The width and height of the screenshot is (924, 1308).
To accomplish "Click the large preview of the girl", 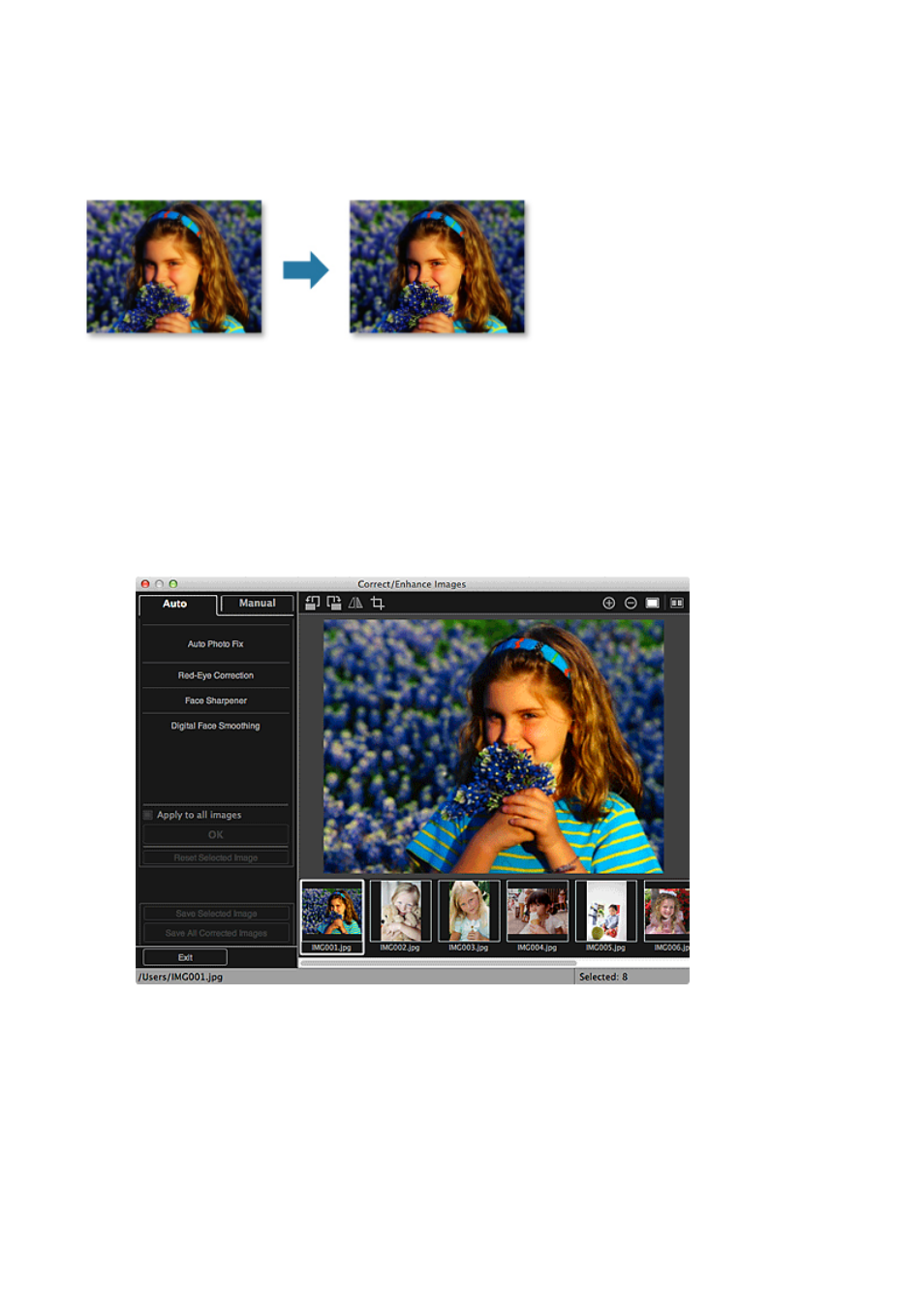I will [494, 746].
